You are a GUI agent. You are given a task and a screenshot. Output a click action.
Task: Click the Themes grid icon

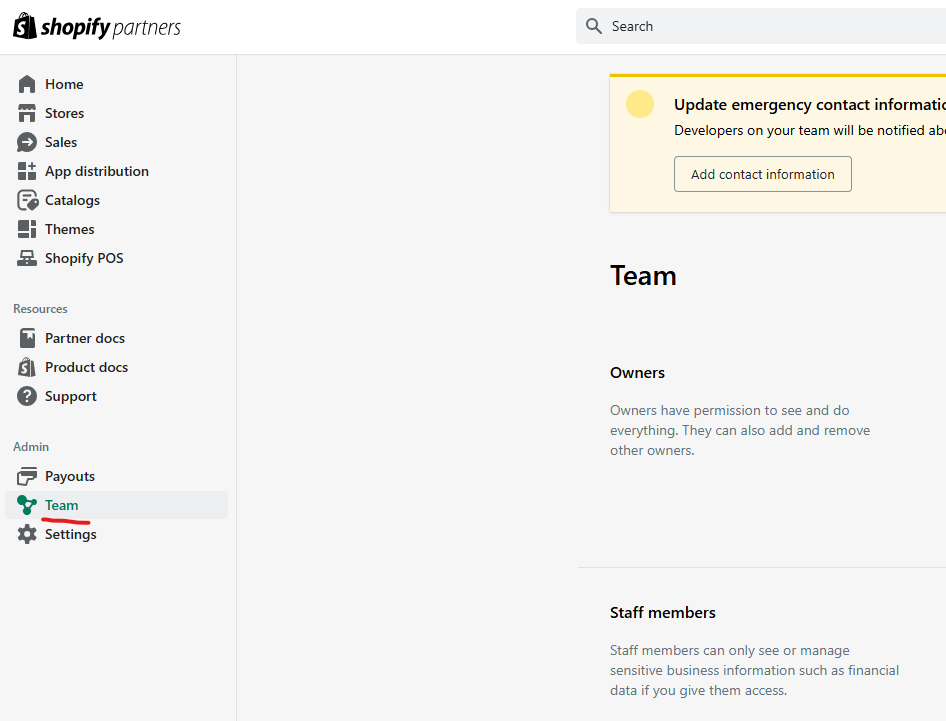click(27, 228)
